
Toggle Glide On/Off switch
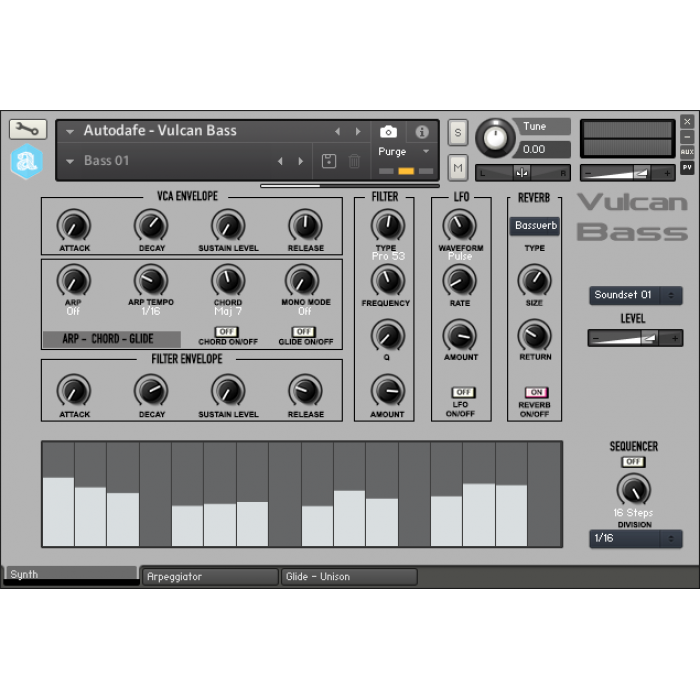(x=304, y=332)
